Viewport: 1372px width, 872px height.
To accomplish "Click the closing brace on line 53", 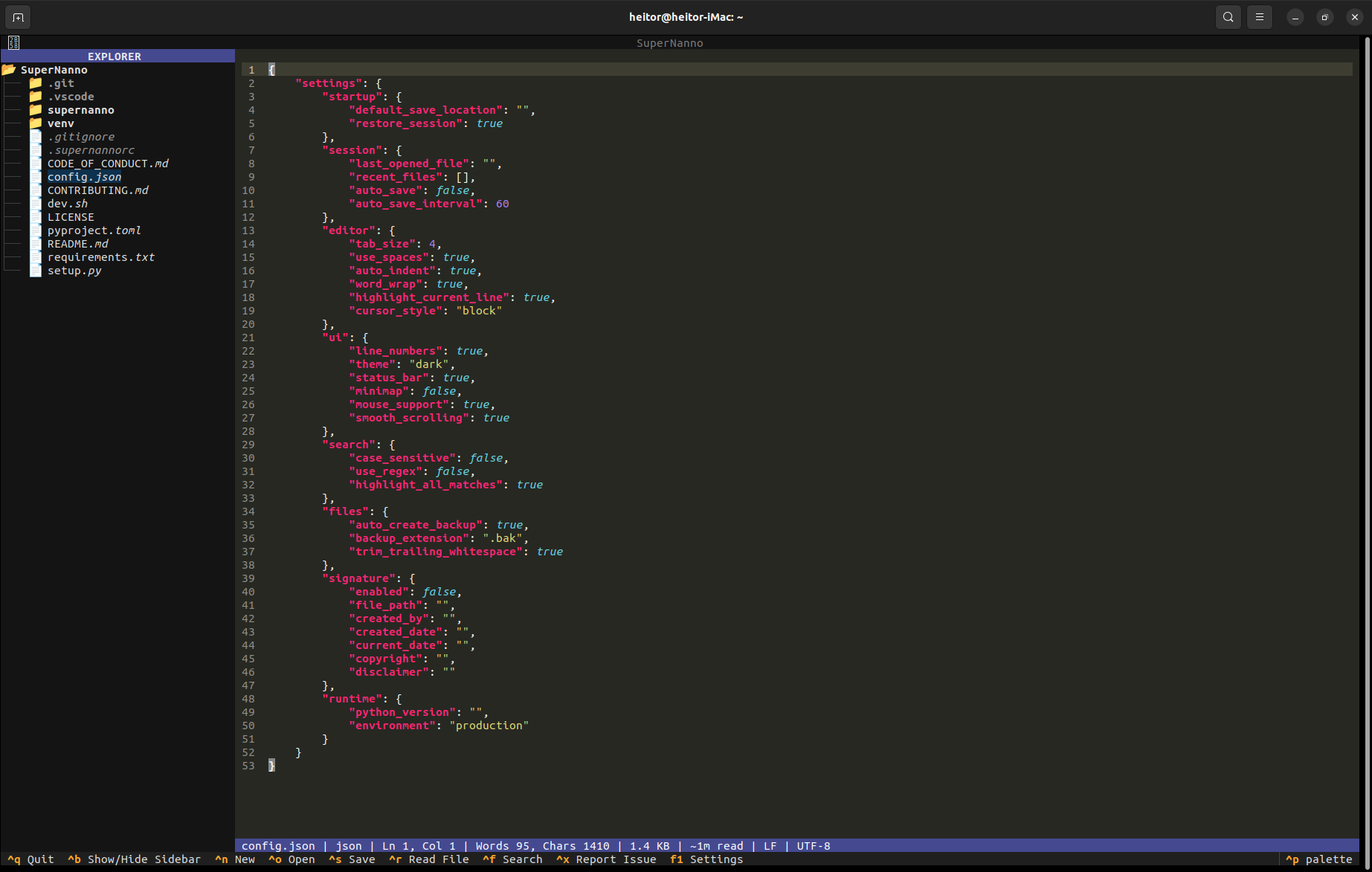I will tap(271, 766).
